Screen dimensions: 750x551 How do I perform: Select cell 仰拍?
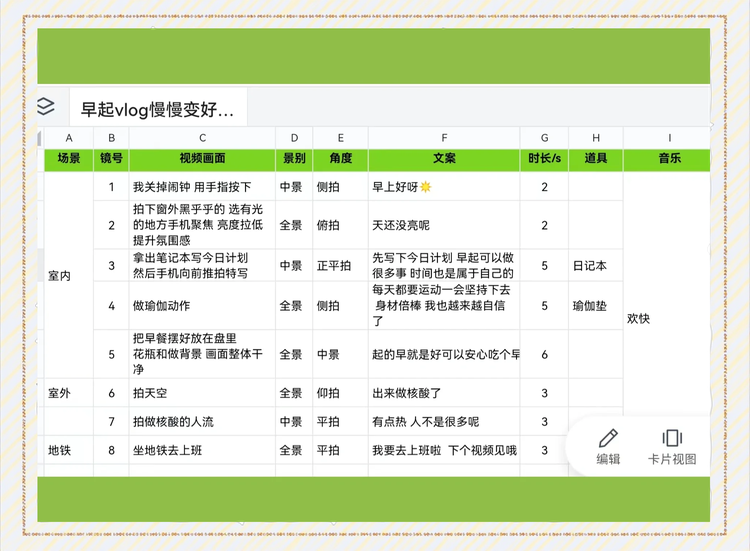point(341,393)
